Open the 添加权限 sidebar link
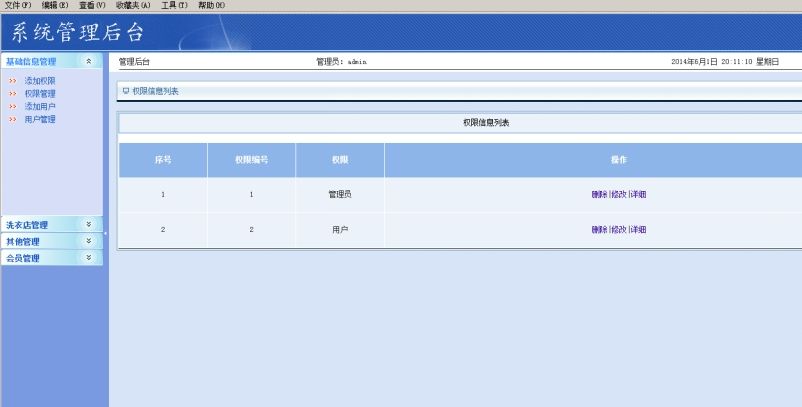 click(40, 81)
